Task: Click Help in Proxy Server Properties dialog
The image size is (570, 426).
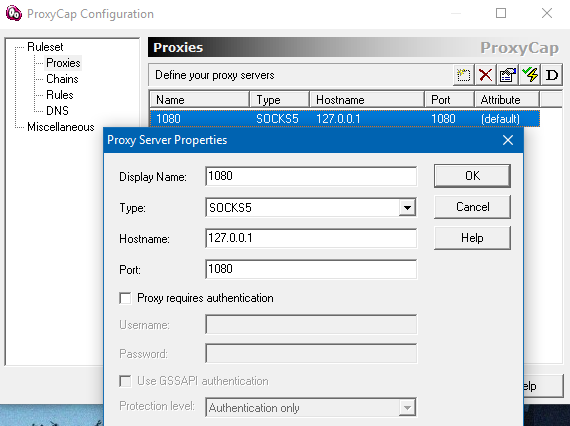Action: (x=472, y=238)
